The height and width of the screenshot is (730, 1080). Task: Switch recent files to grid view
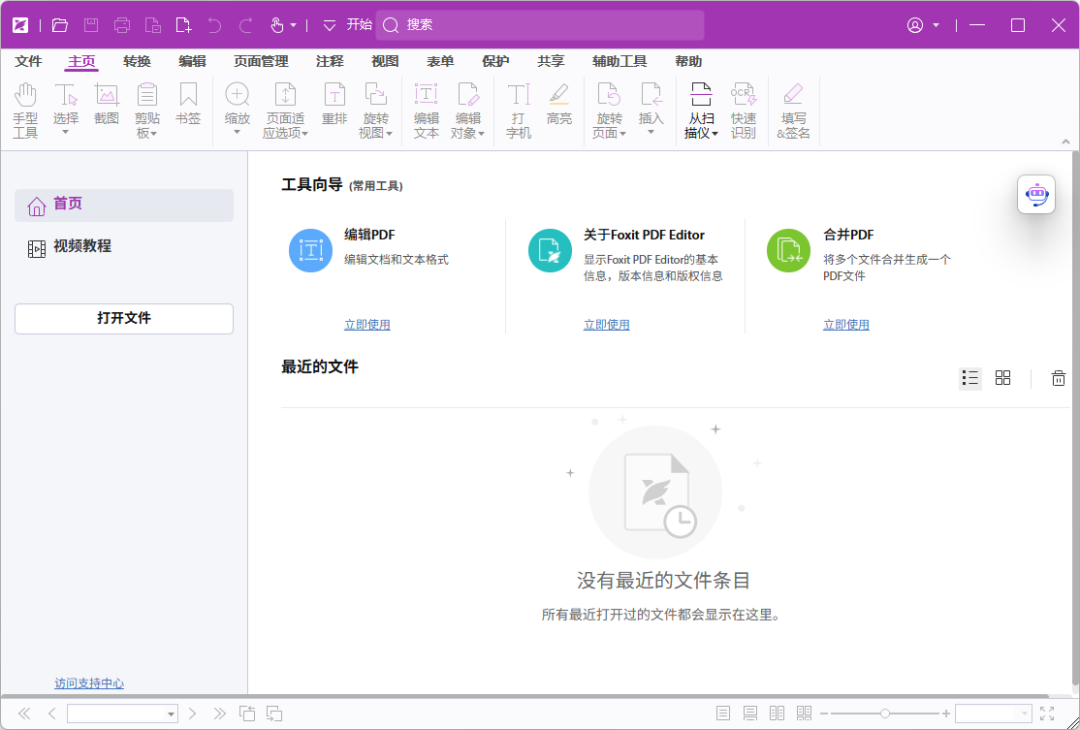point(1003,378)
